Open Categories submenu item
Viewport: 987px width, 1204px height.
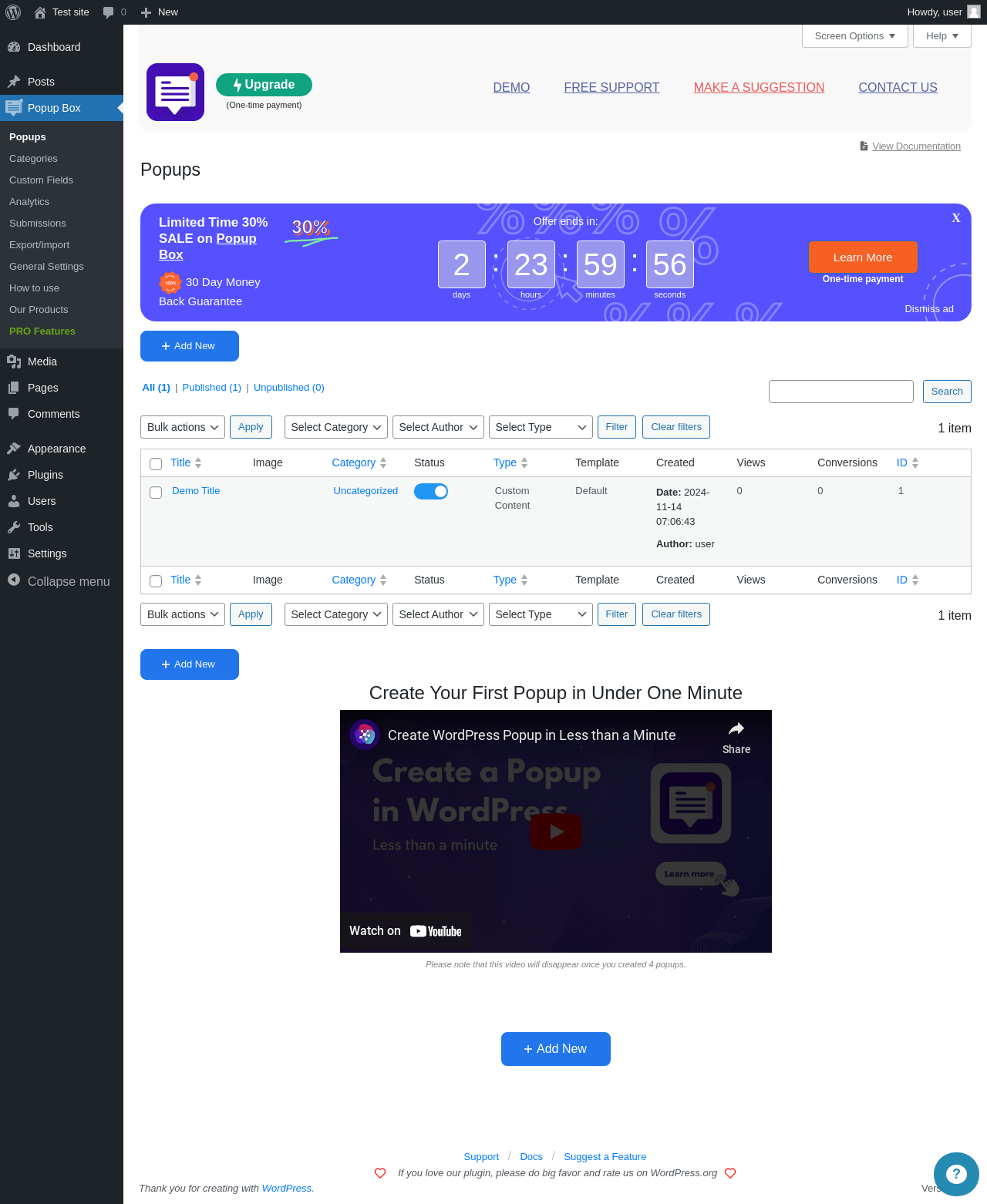coord(33,159)
